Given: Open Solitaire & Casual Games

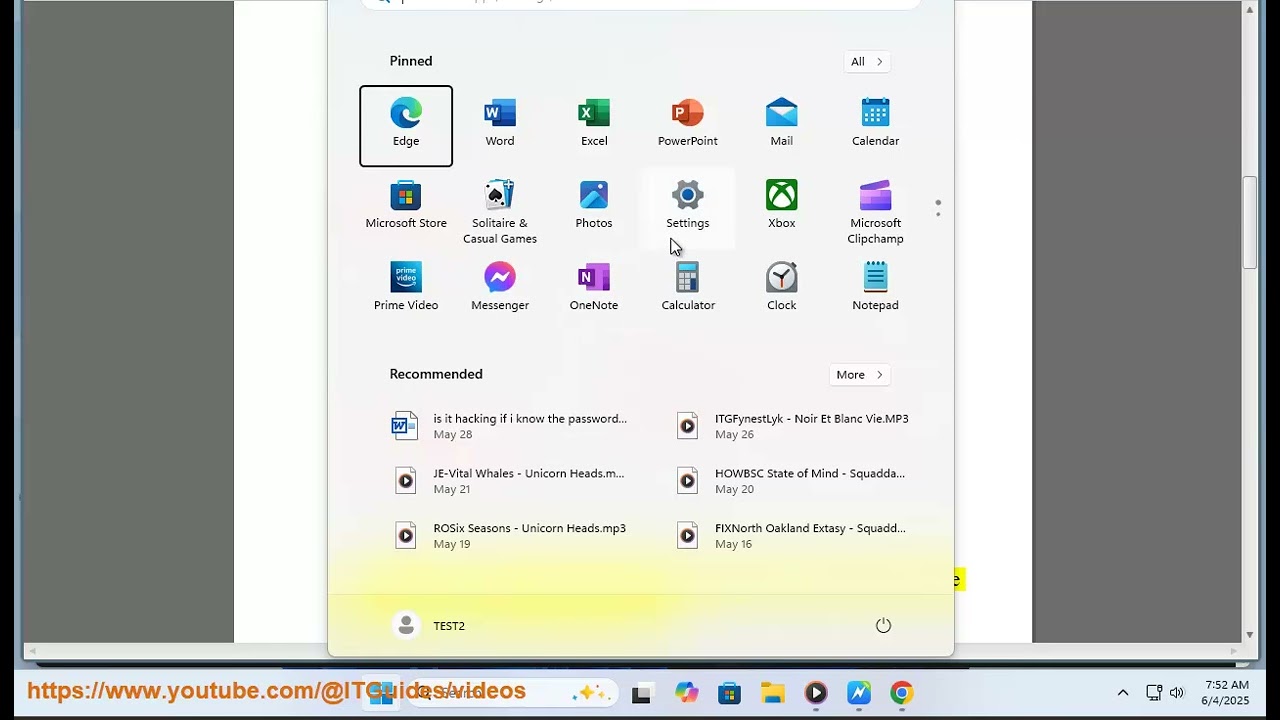Looking at the screenshot, I should pyautogui.click(x=500, y=211).
